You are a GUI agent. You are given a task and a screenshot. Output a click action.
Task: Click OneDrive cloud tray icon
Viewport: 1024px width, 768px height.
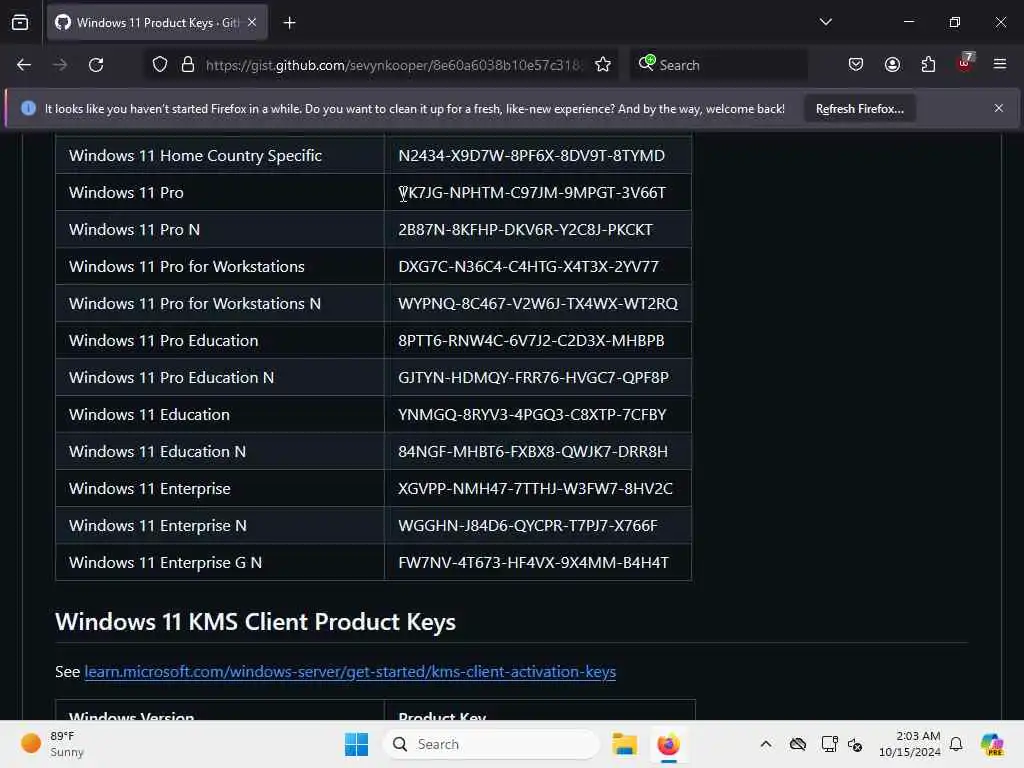[797, 744]
